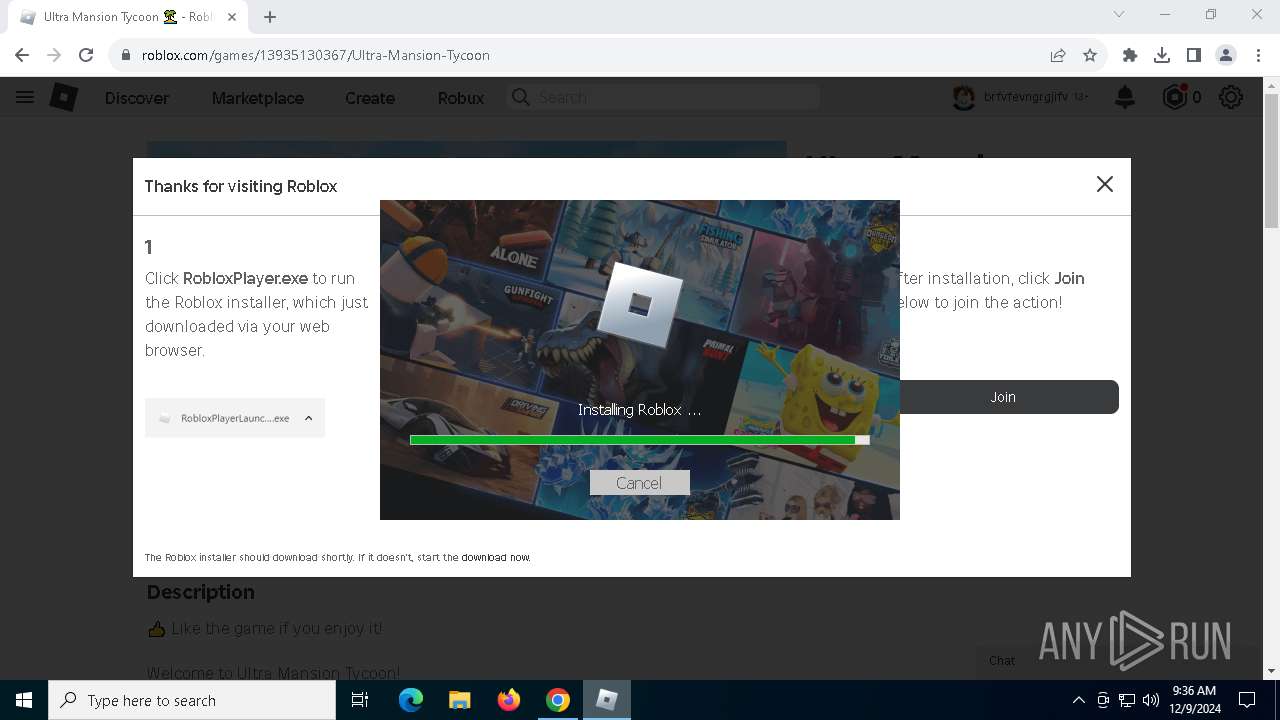Viewport: 1280px width, 720px height.
Task: Click the Roblox logo icon
Action: pos(64,97)
